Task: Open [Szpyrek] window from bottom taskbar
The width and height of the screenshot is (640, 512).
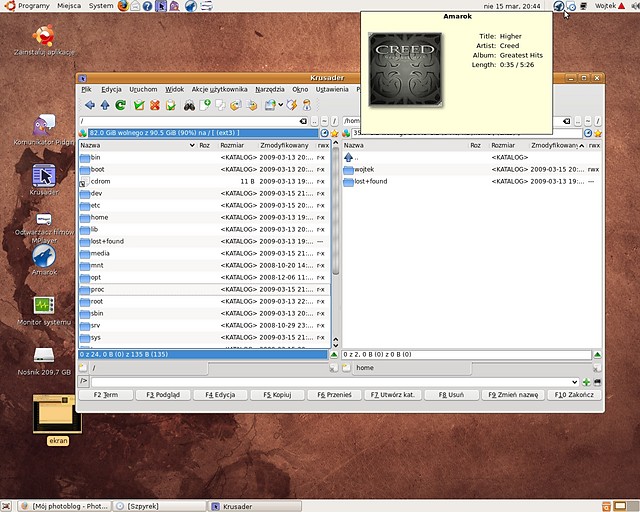Action: point(160,506)
